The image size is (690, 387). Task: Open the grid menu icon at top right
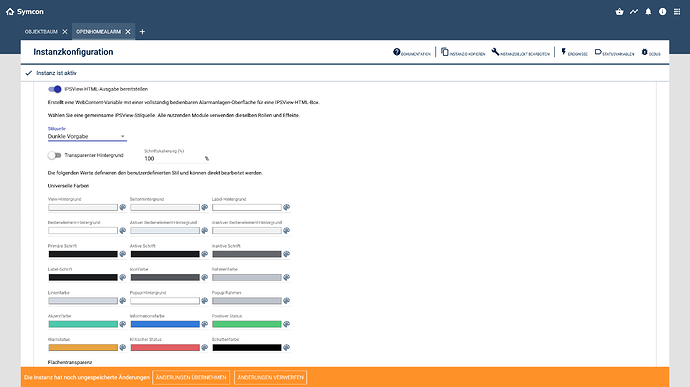click(x=677, y=12)
